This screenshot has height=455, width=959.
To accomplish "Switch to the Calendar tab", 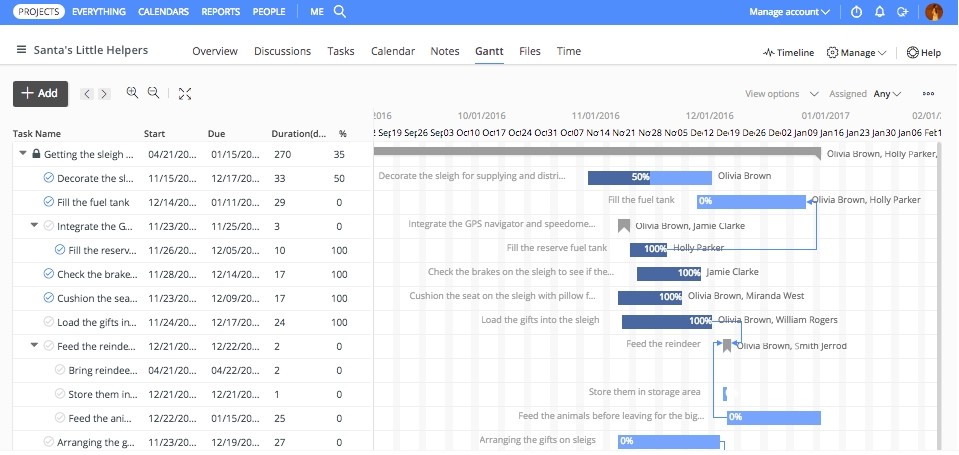I will click(x=393, y=51).
